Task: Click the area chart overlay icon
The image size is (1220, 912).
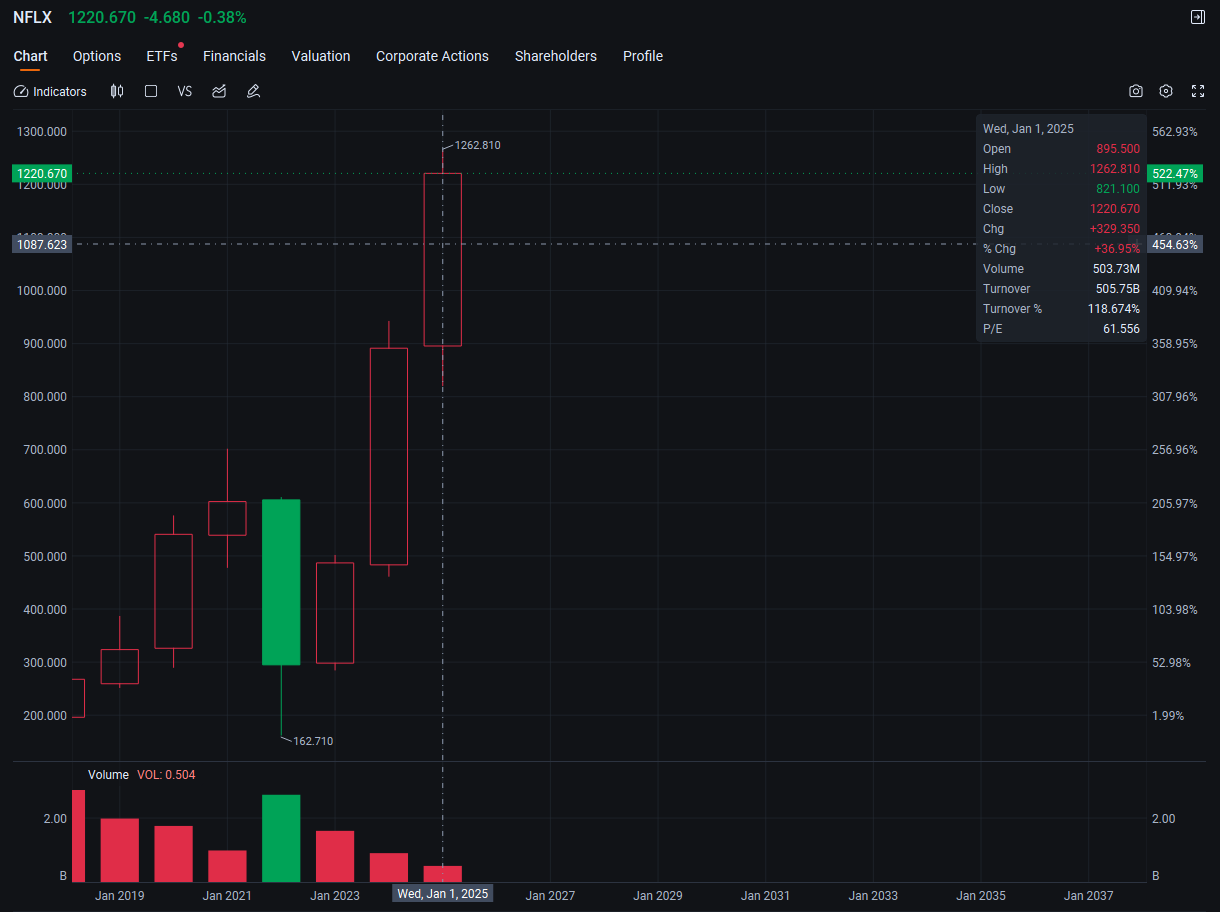Action: click(219, 91)
